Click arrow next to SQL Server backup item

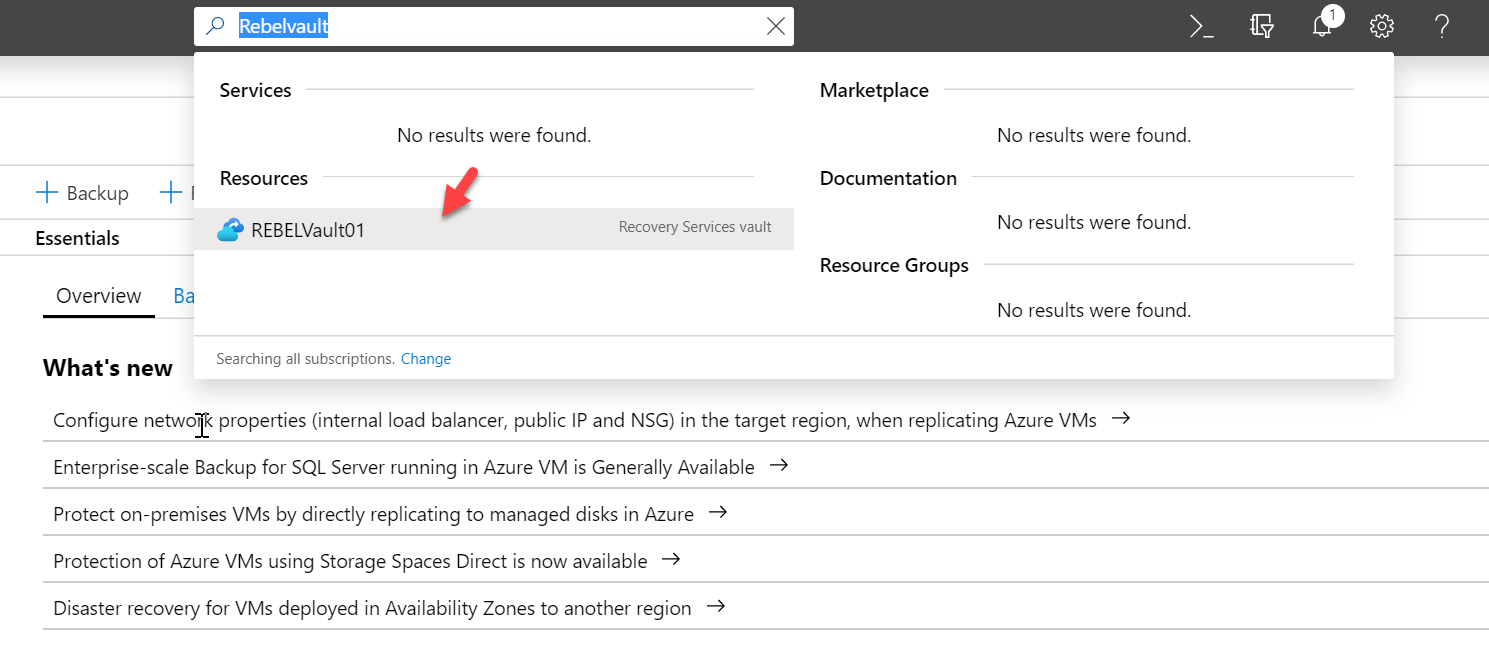pyautogui.click(x=779, y=466)
